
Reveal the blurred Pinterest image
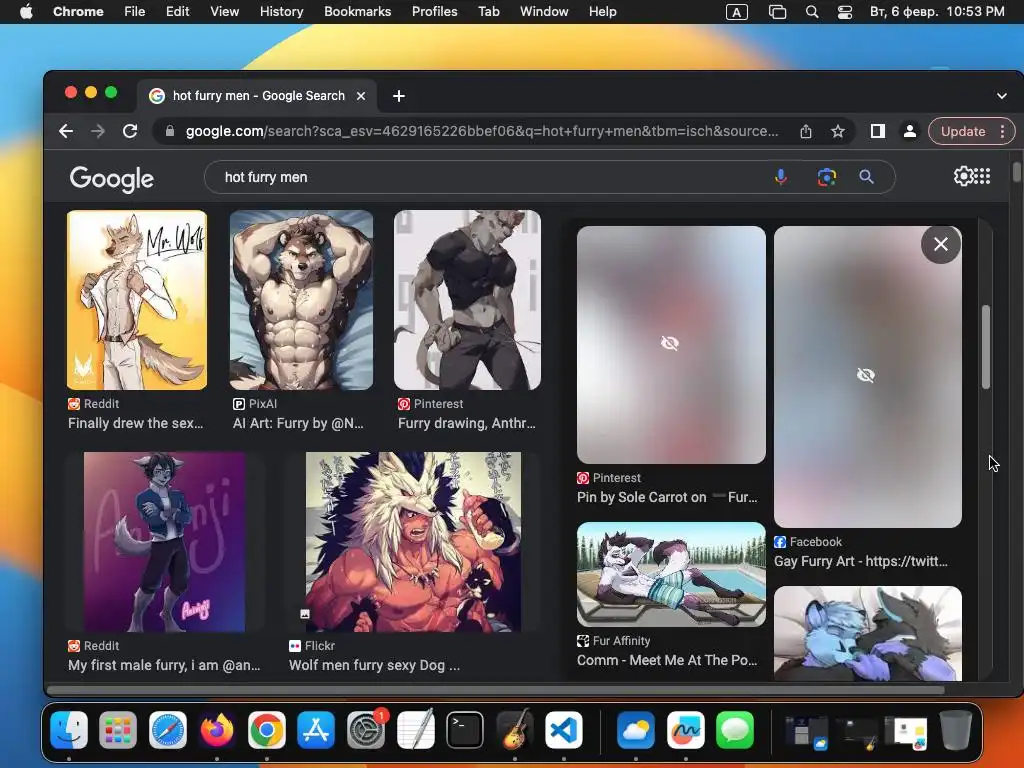tap(671, 344)
